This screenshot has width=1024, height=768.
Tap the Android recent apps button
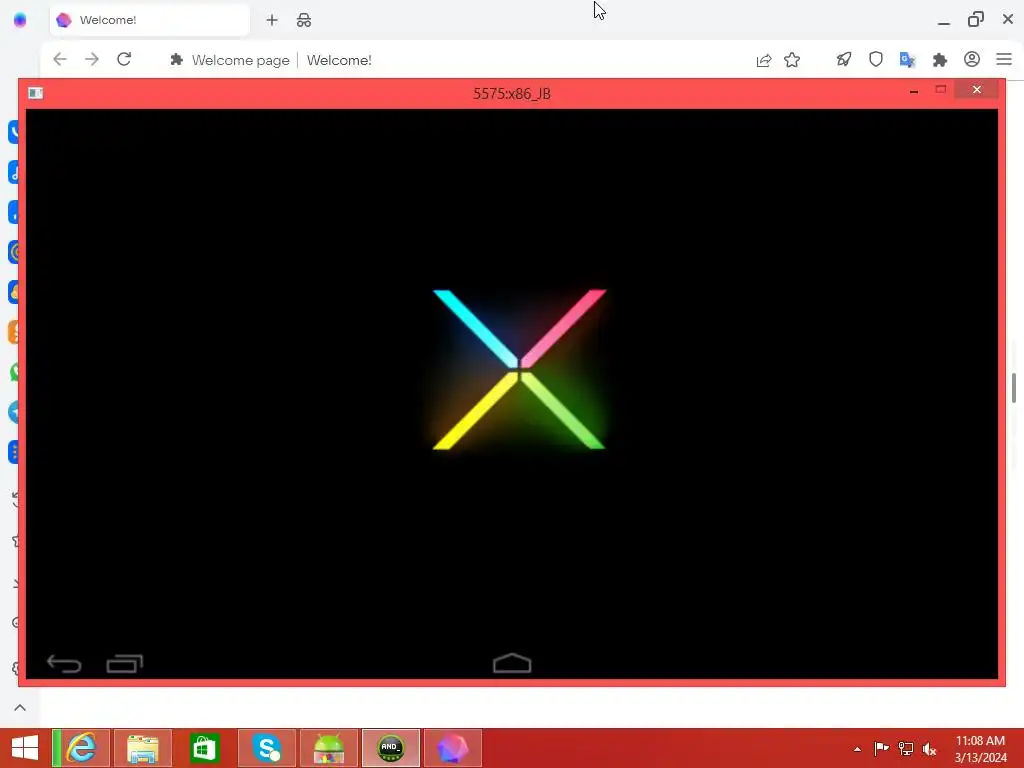125,664
